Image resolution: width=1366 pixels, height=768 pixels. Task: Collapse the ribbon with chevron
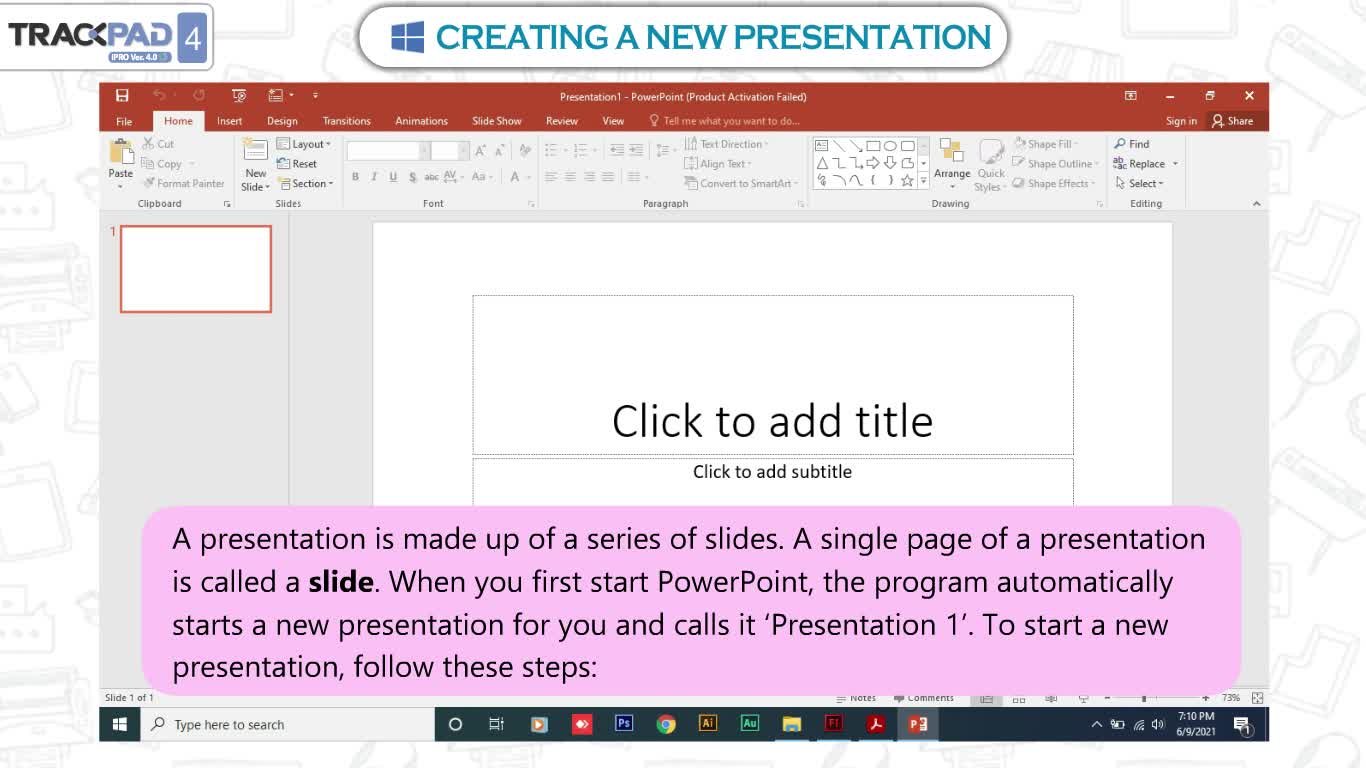[1257, 203]
